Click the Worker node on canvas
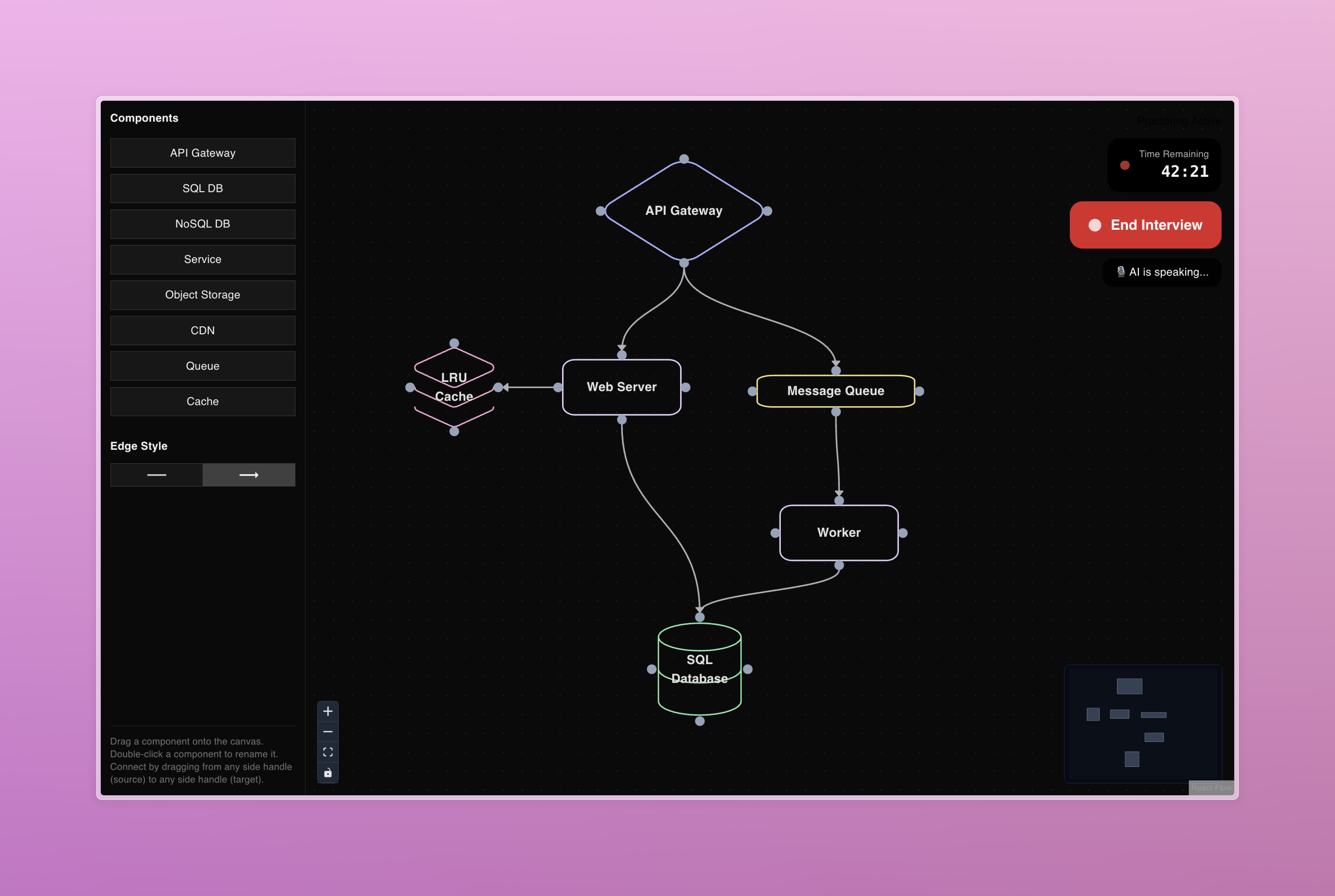Image resolution: width=1335 pixels, height=896 pixels. tap(838, 532)
